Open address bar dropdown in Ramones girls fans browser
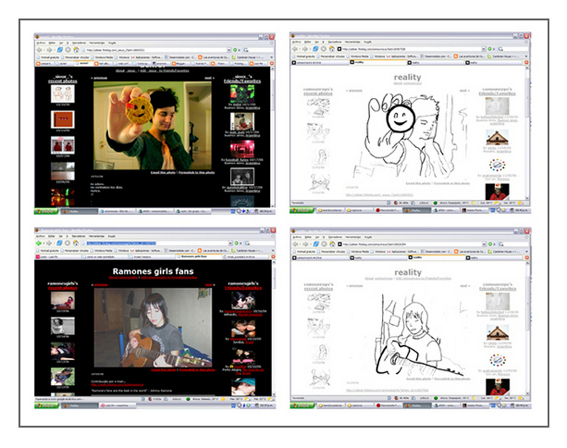Viewport: 567px width, 448px height. tap(230, 243)
